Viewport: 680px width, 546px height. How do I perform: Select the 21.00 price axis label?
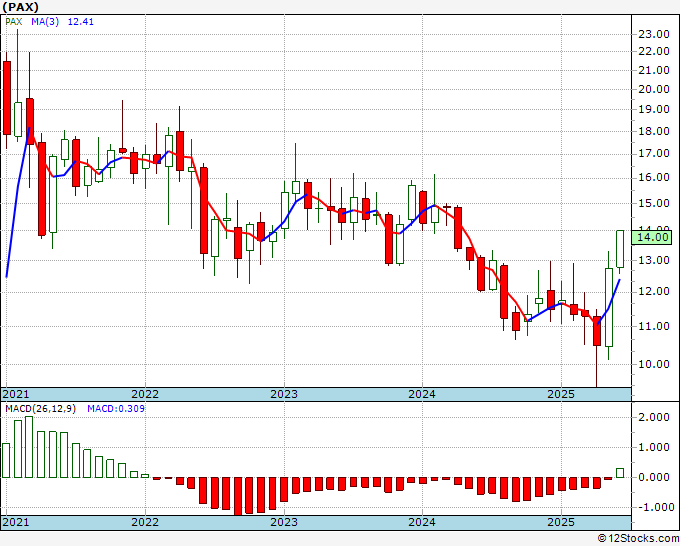tap(654, 70)
